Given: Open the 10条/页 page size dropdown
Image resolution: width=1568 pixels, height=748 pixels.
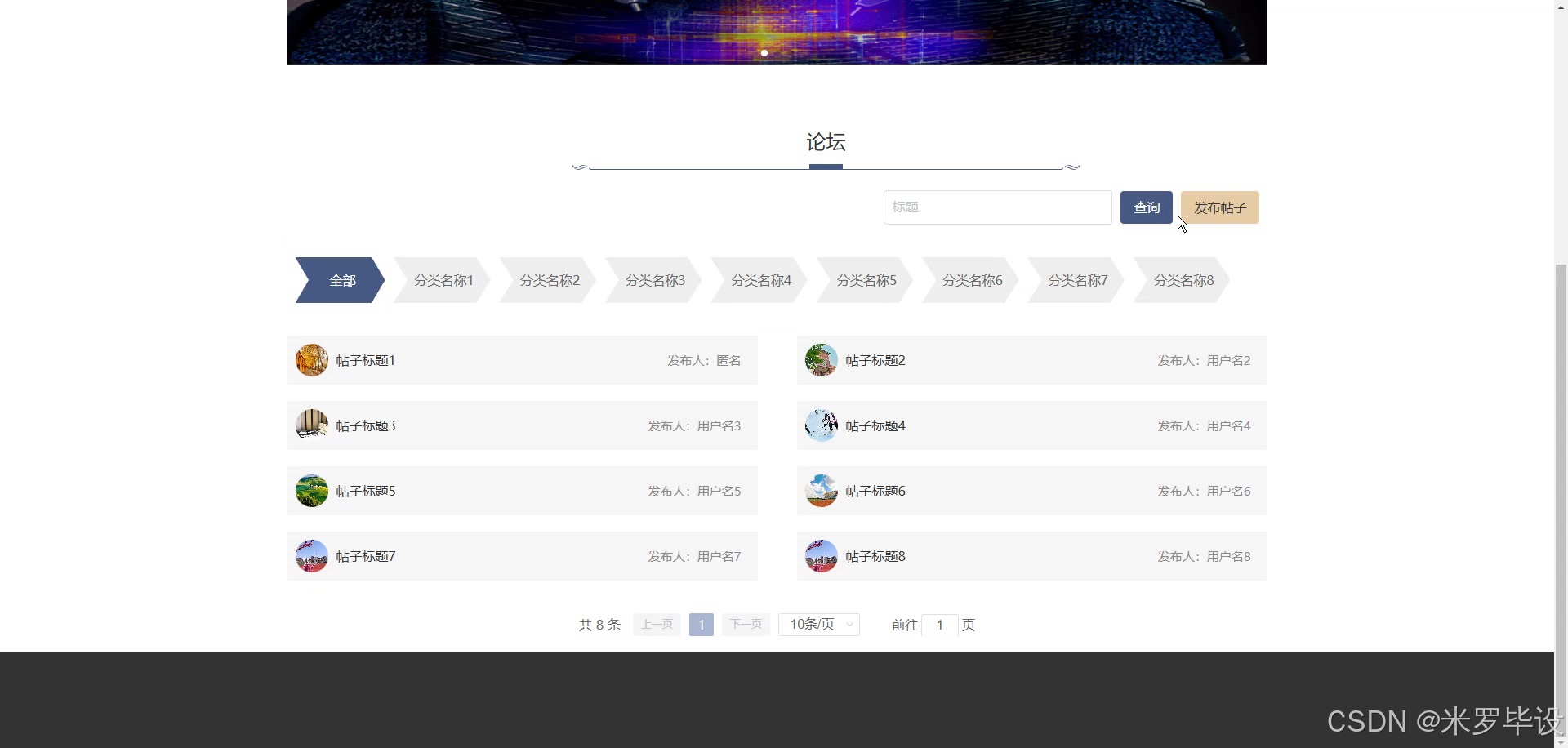Looking at the screenshot, I should [x=819, y=625].
